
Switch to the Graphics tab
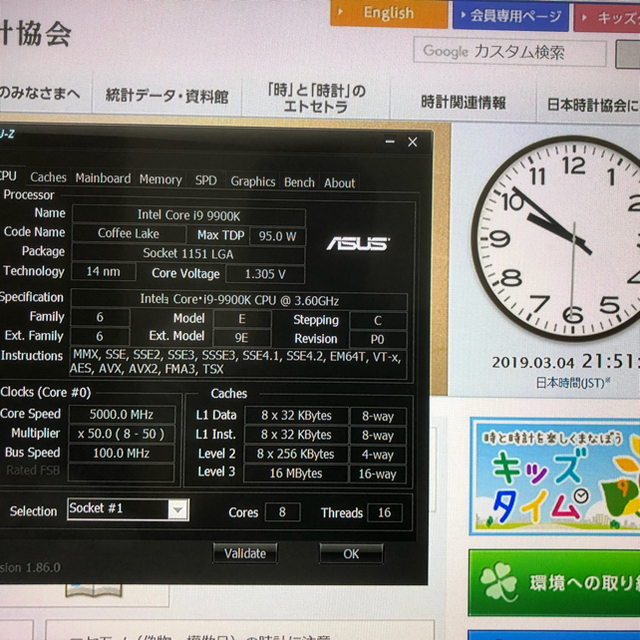[x=253, y=182]
